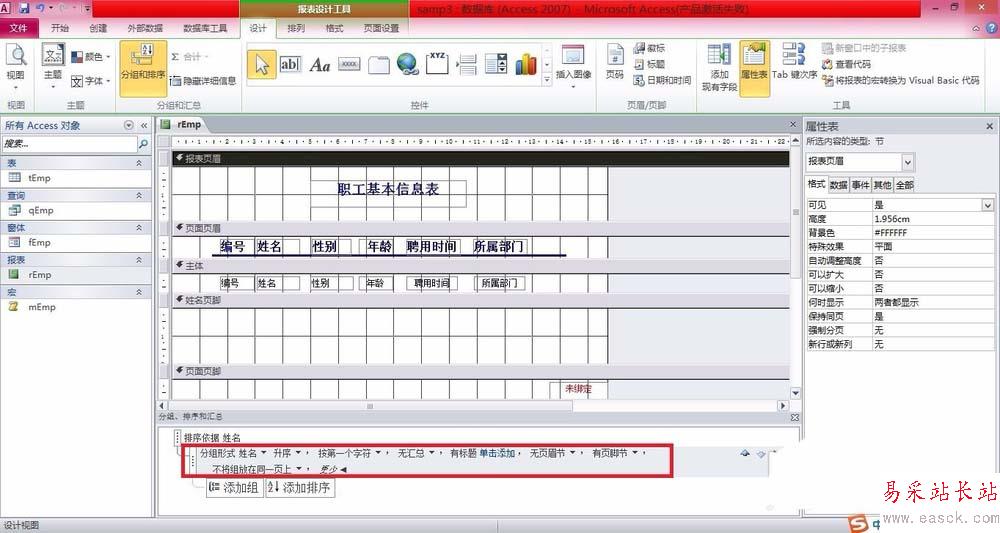Choose the Select arrow control tool
Image resolution: width=1000 pixels, height=533 pixels.
pos(261,64)
